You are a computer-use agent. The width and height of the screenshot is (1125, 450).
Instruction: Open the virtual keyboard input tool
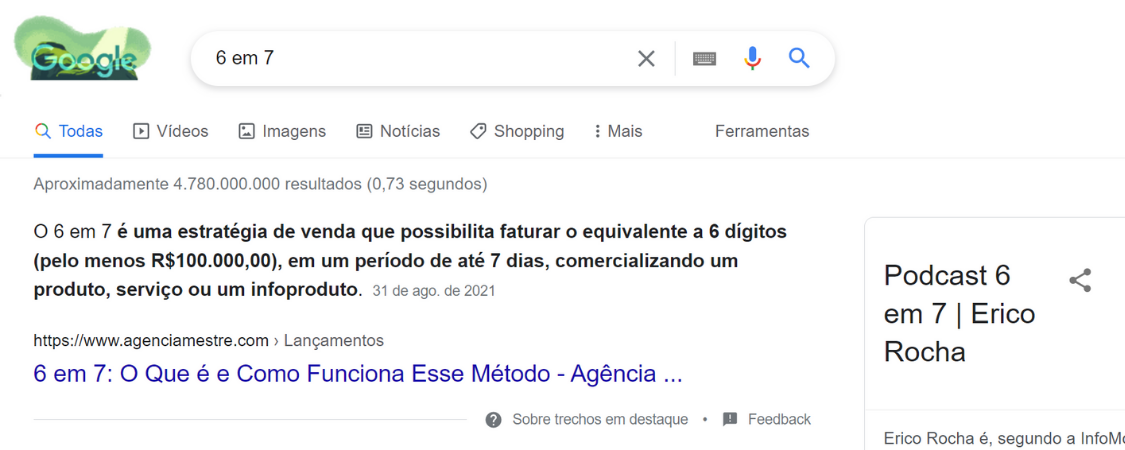[x=704, y=59]
